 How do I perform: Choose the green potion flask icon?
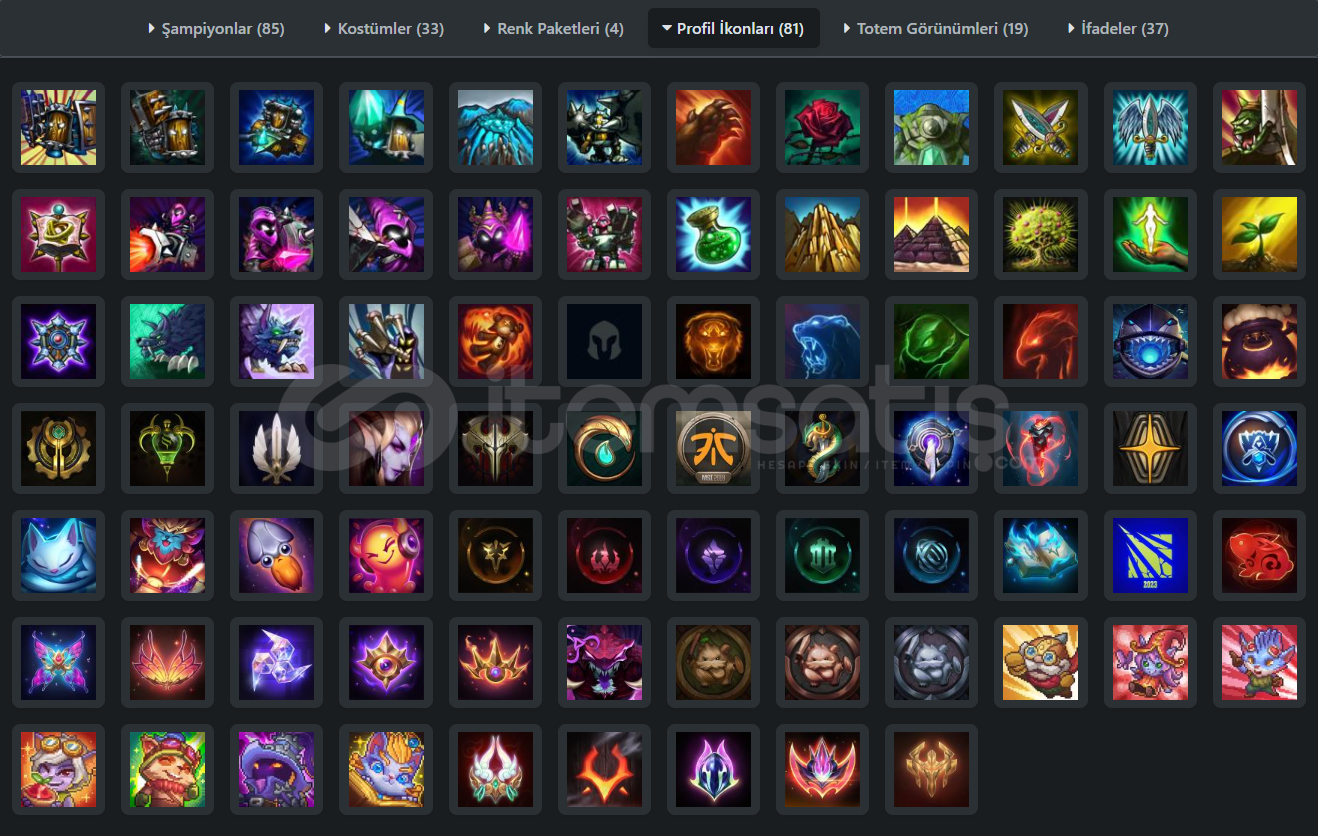click(x=713, y=234)
